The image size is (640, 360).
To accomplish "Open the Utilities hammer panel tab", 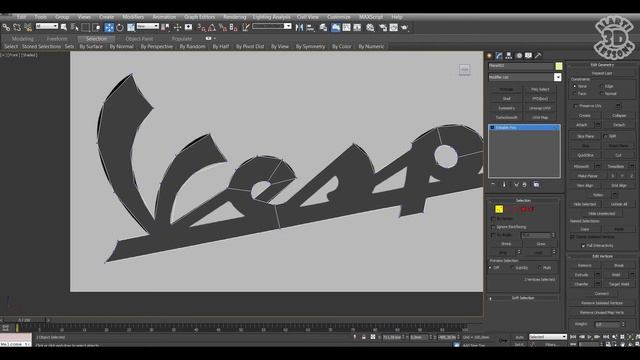I will tap(538, 56).
